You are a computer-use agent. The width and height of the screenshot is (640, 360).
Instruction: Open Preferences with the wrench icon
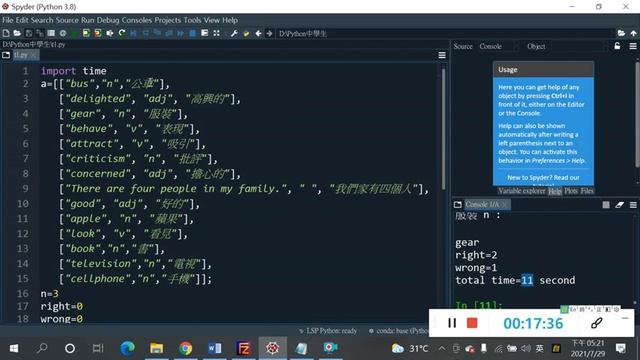[x=234, y=33]
